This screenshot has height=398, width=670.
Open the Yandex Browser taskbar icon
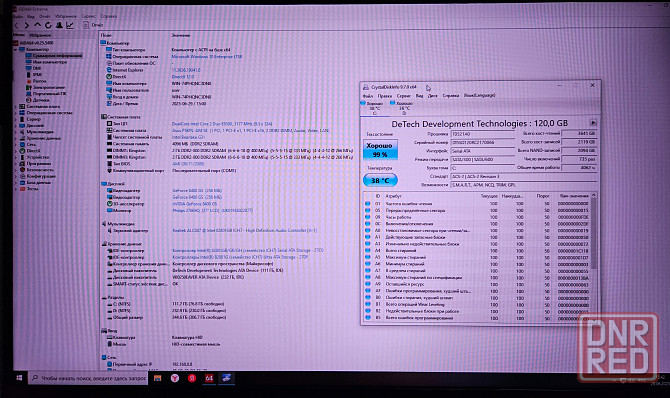[175, 378]
